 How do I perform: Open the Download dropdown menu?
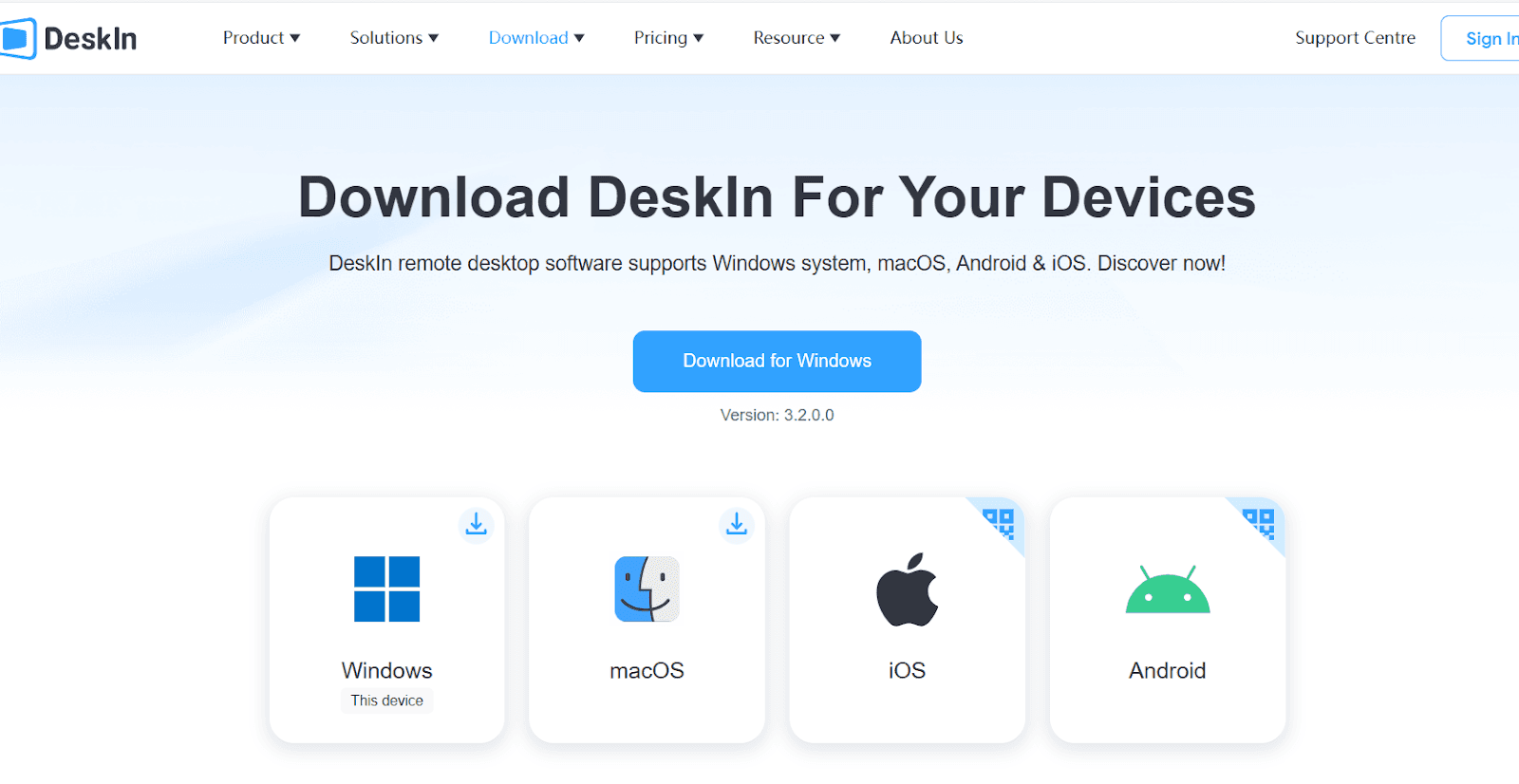point(536,38)
